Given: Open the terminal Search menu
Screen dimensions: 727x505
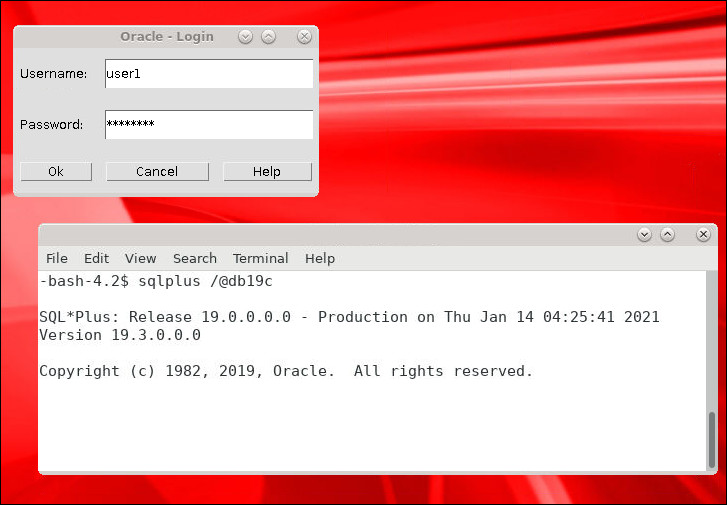Looking at the screenshot, I should coord(195,258).
